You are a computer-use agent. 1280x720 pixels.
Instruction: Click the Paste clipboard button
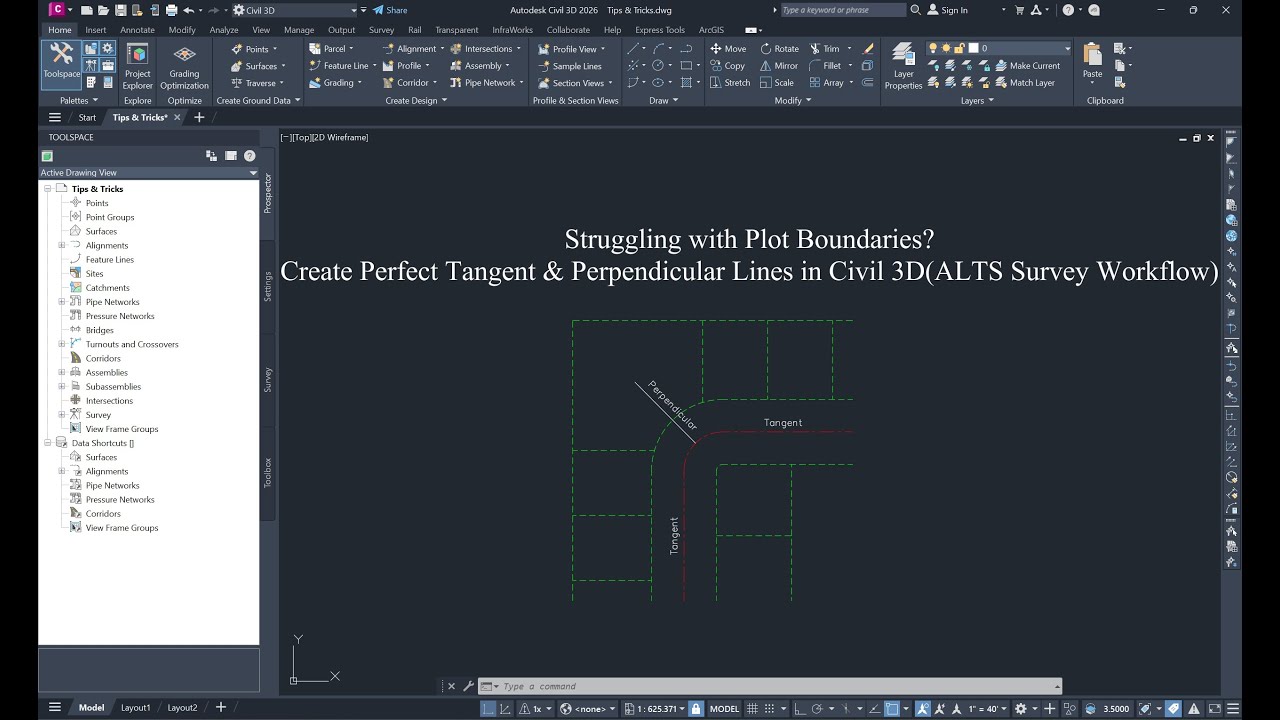[x=1092, y=60]
